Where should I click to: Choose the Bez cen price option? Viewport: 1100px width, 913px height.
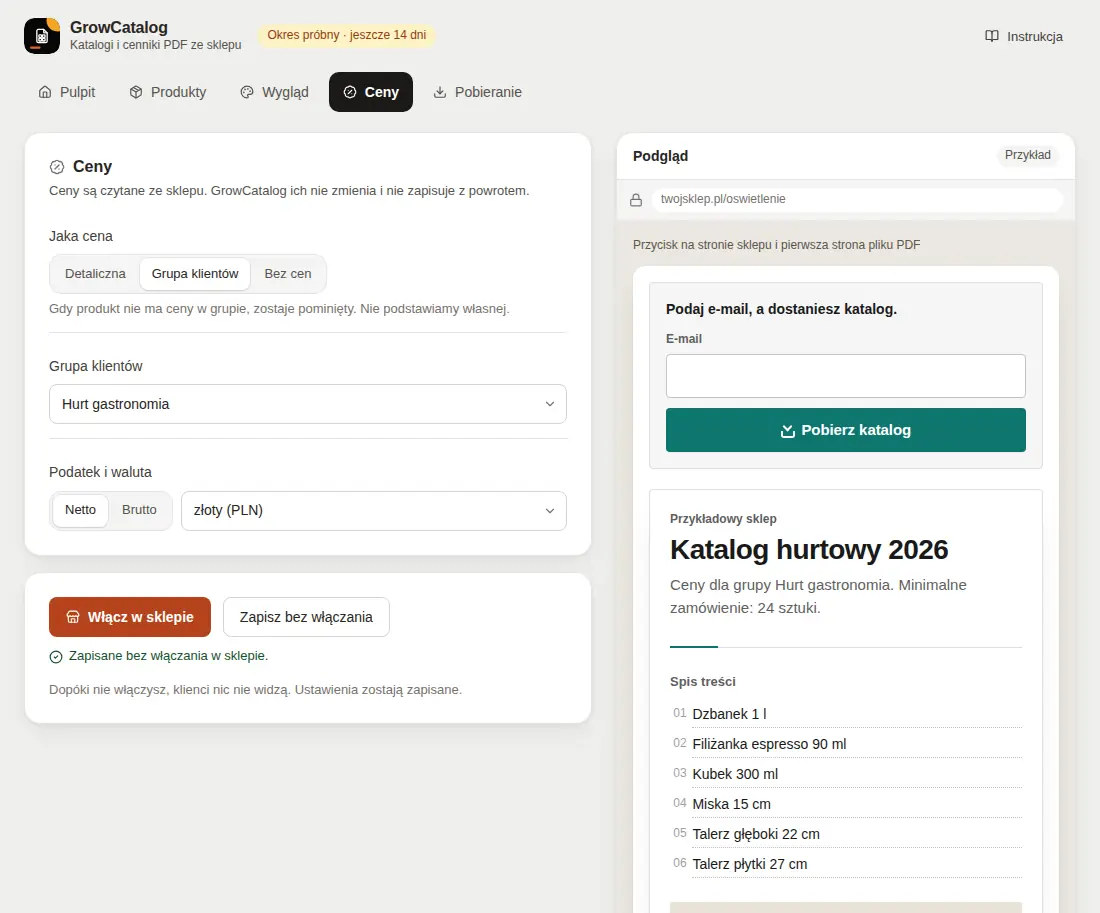(x=288, y=274)
